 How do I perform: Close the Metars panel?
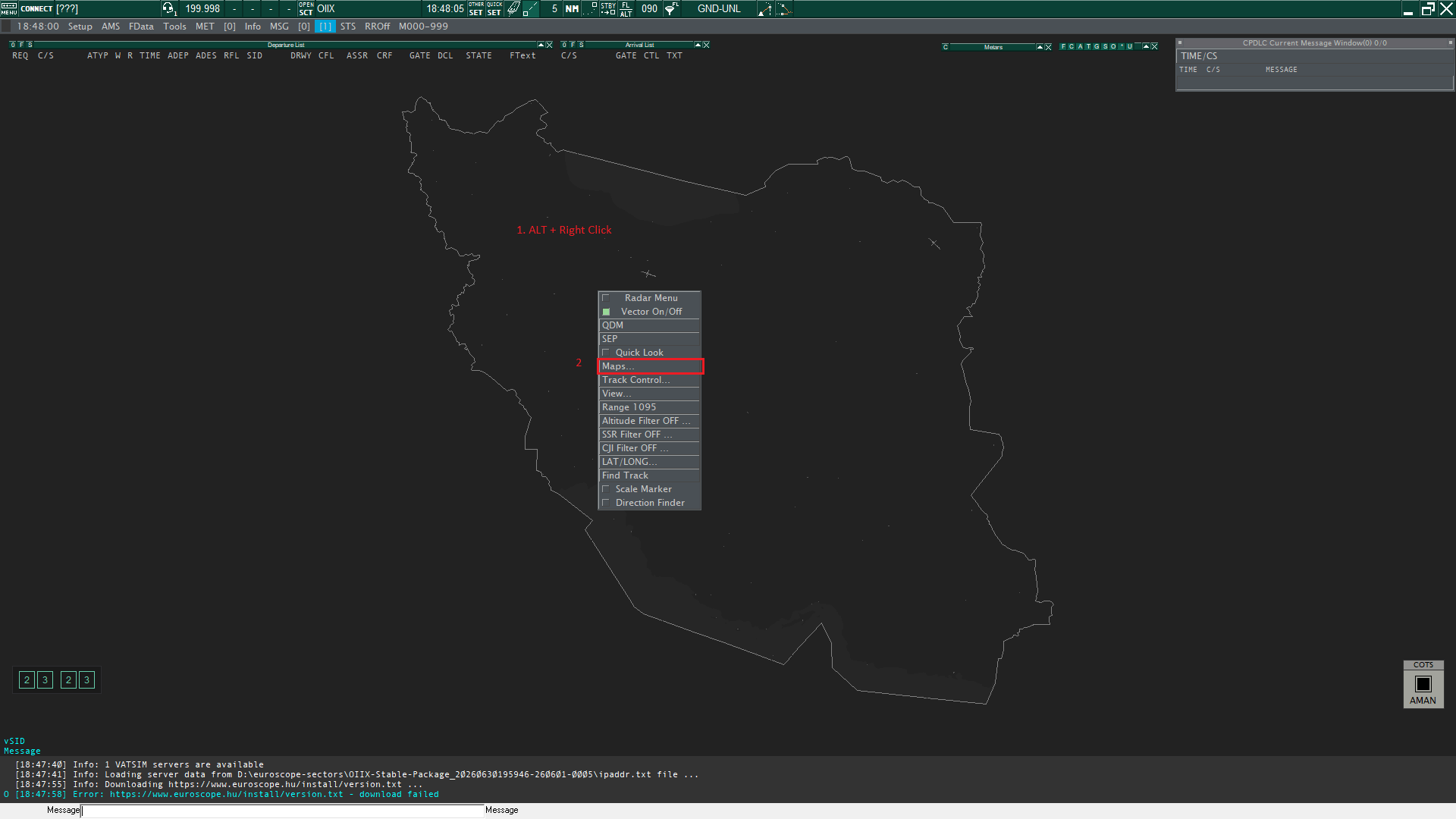[x=1048, y=47]
